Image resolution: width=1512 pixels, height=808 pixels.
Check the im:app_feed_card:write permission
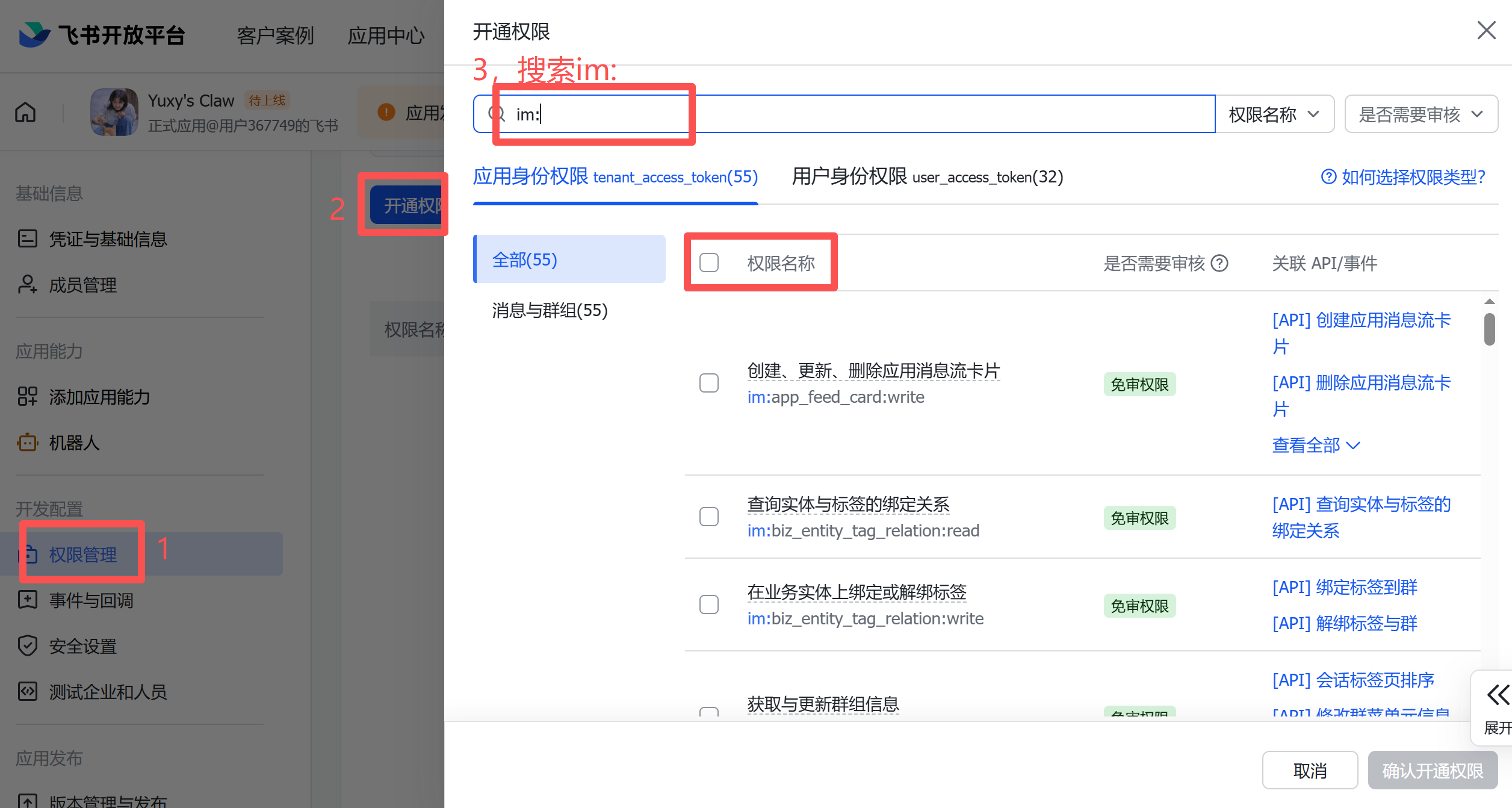[x=709, y=383]
